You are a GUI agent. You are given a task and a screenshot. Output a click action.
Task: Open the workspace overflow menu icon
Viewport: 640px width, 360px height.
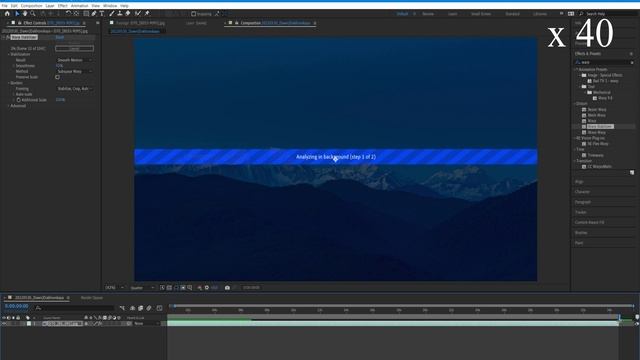click(x=561, y=13)
